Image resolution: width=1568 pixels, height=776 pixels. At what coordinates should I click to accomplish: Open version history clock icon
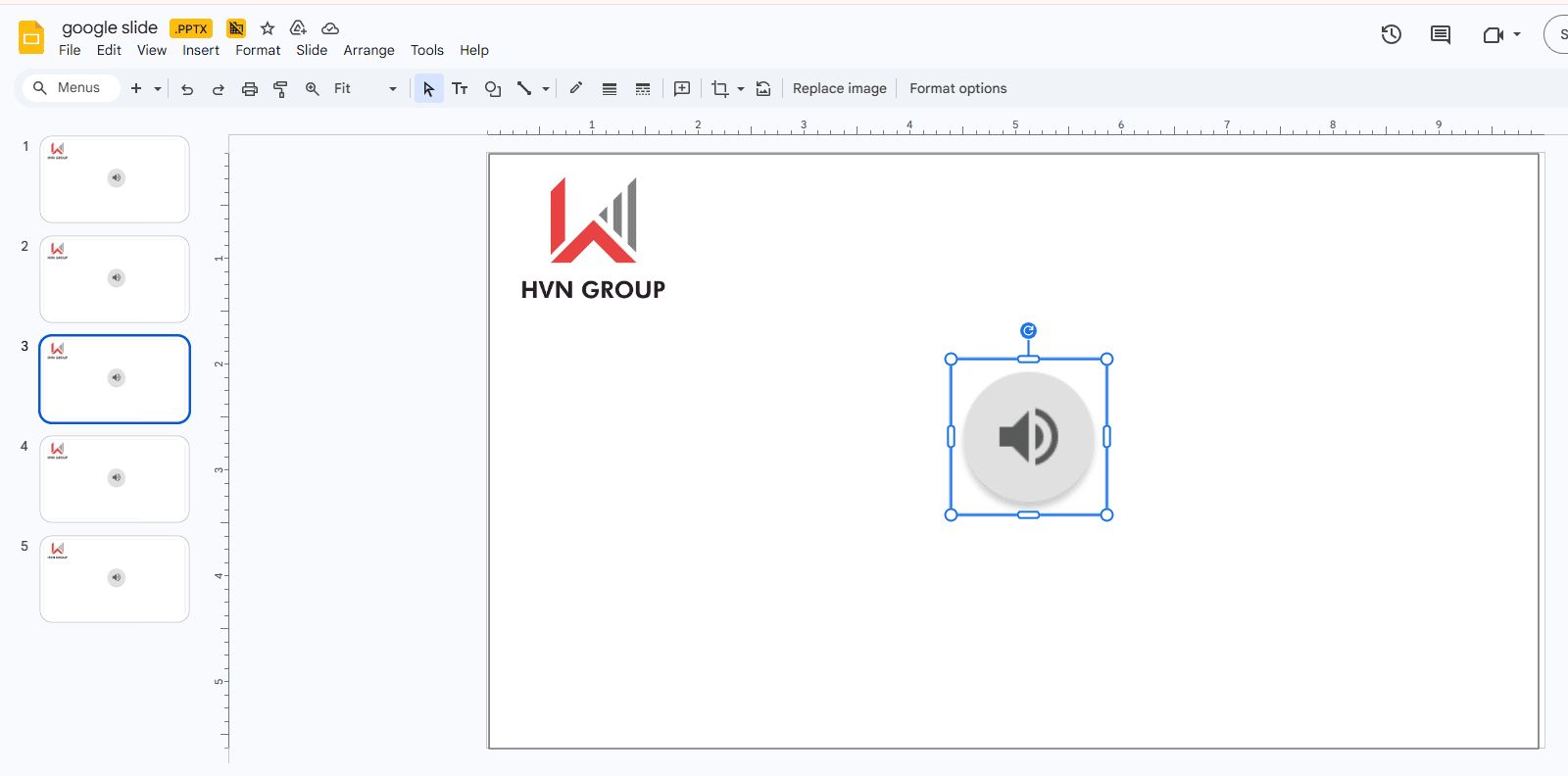(1391, 35)
